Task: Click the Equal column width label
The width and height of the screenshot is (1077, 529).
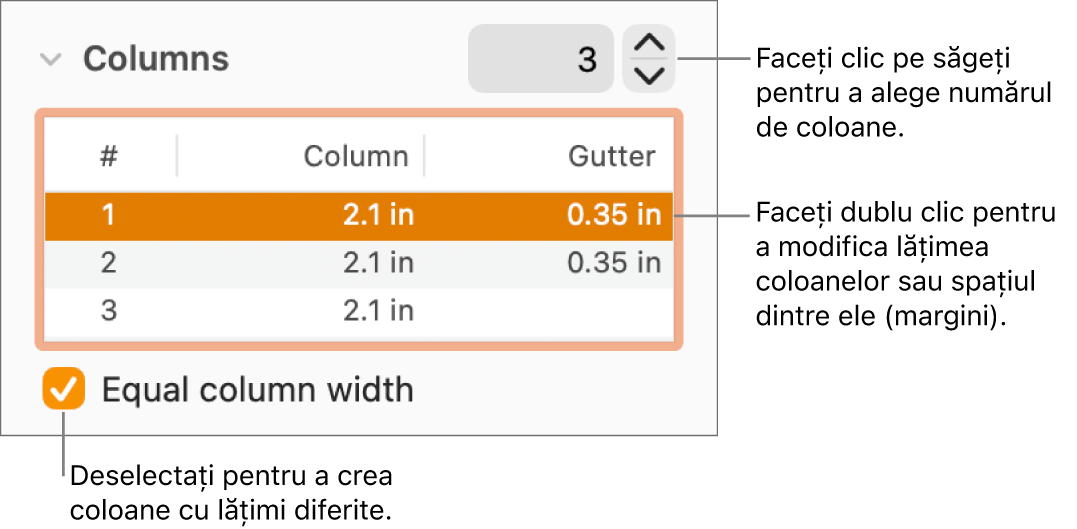Action: point(257,389)
